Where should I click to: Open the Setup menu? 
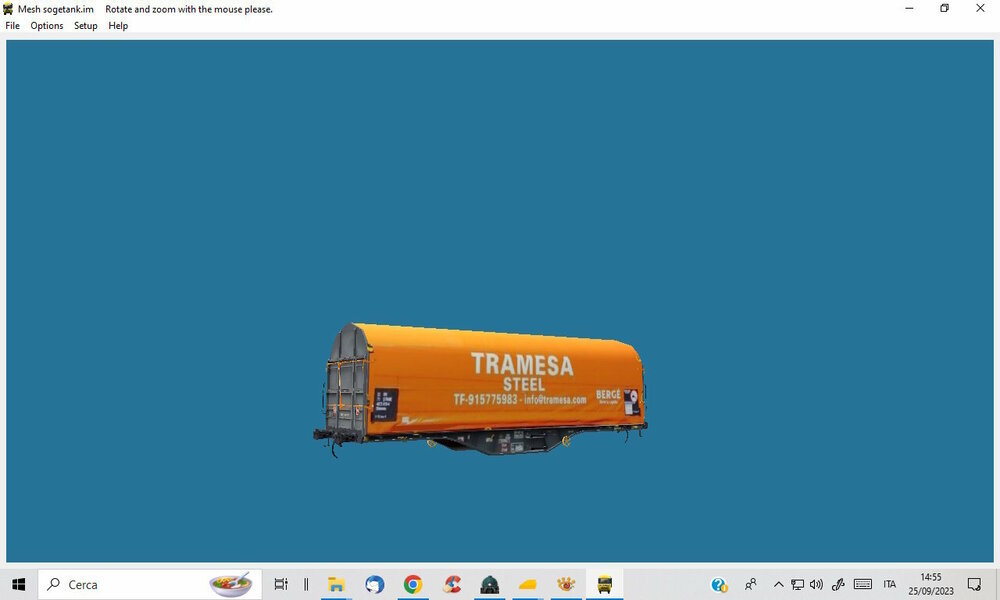(x=85, y=26)
